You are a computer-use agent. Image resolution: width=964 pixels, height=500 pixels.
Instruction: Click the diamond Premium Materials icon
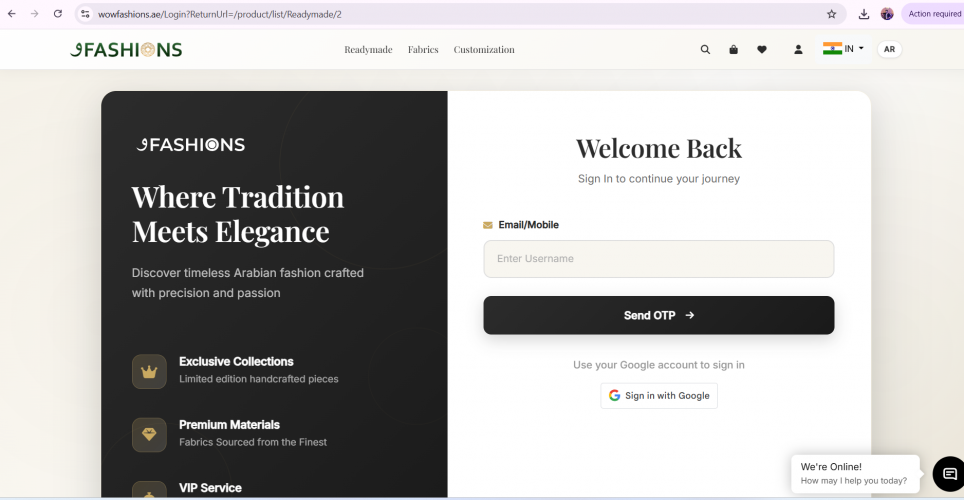149,434
